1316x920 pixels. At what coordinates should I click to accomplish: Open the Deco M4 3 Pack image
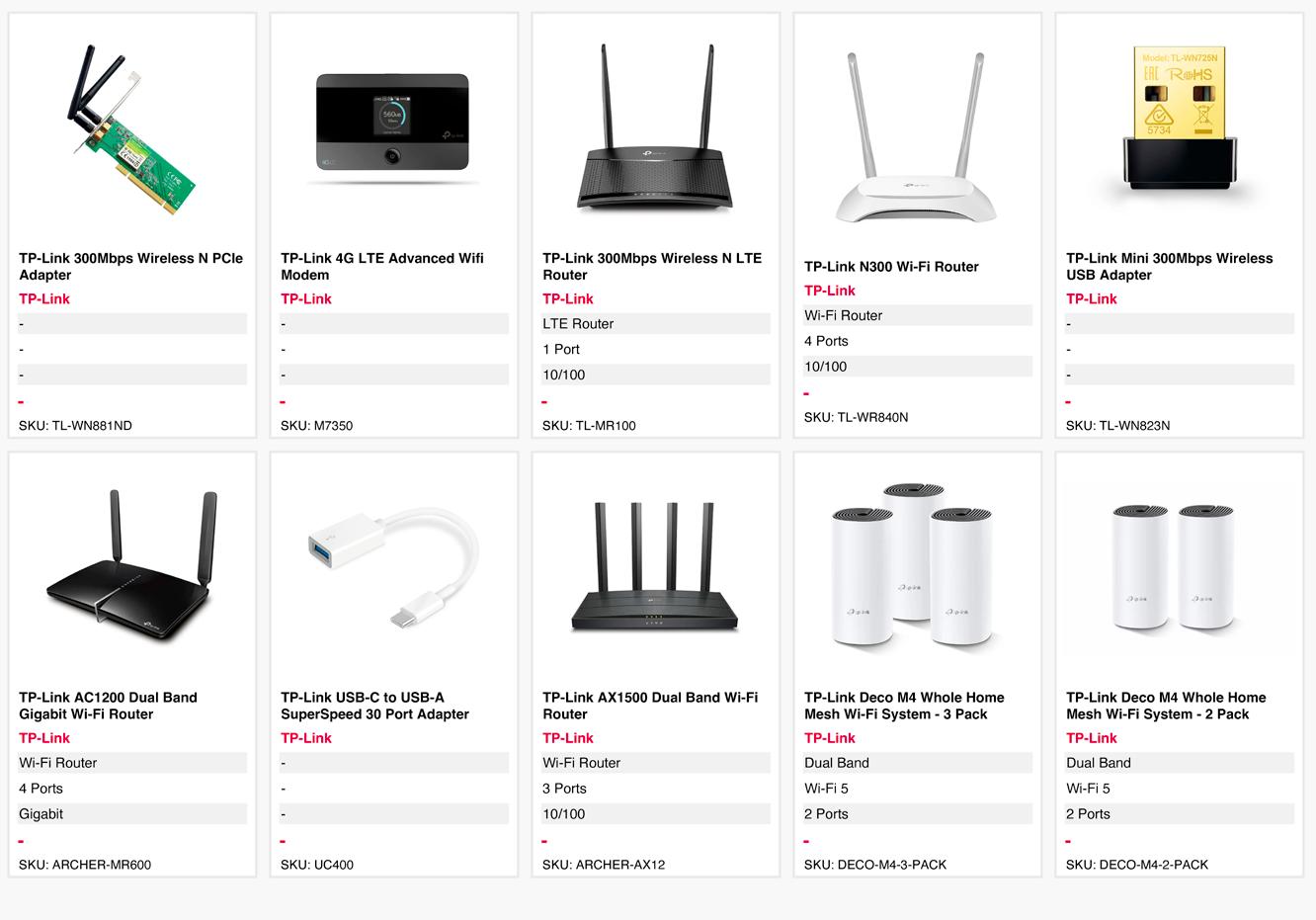click(916, 566)
